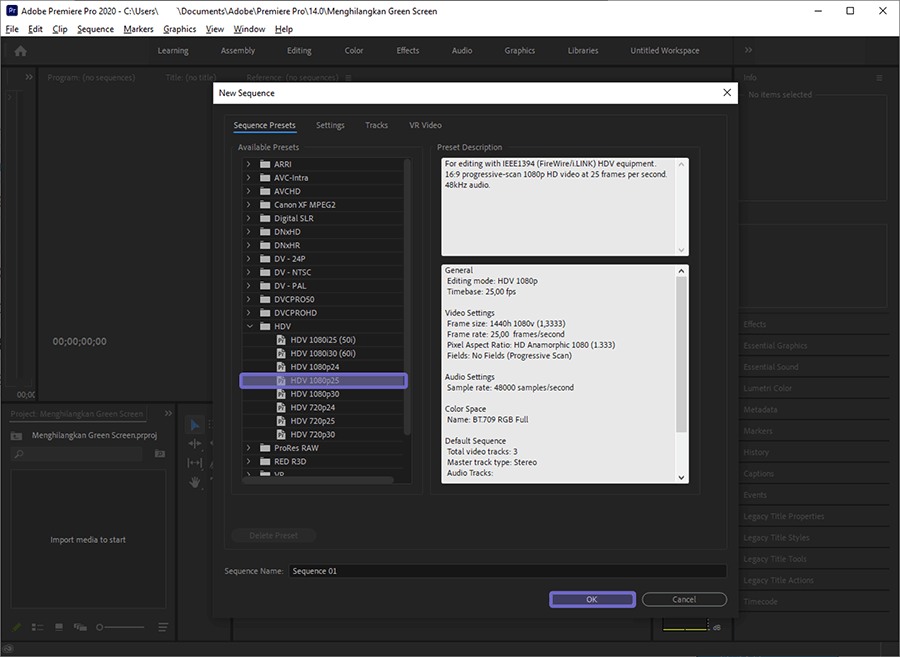900x657 pixels.
Task: Select the HDV 720p24 preset
Action: click(x=323, y=407)
